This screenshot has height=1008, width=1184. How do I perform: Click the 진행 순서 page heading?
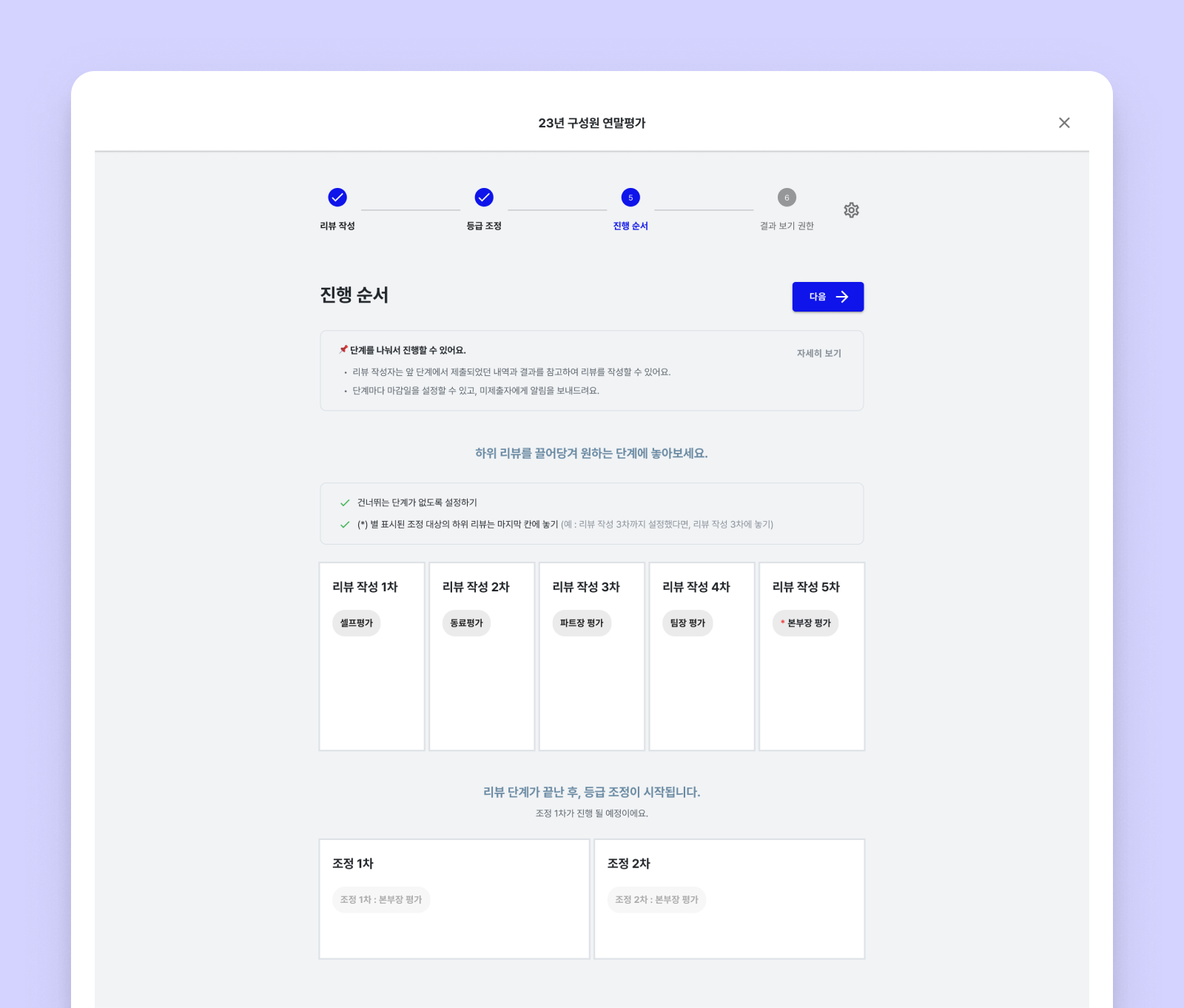click(x=354, y=295)
